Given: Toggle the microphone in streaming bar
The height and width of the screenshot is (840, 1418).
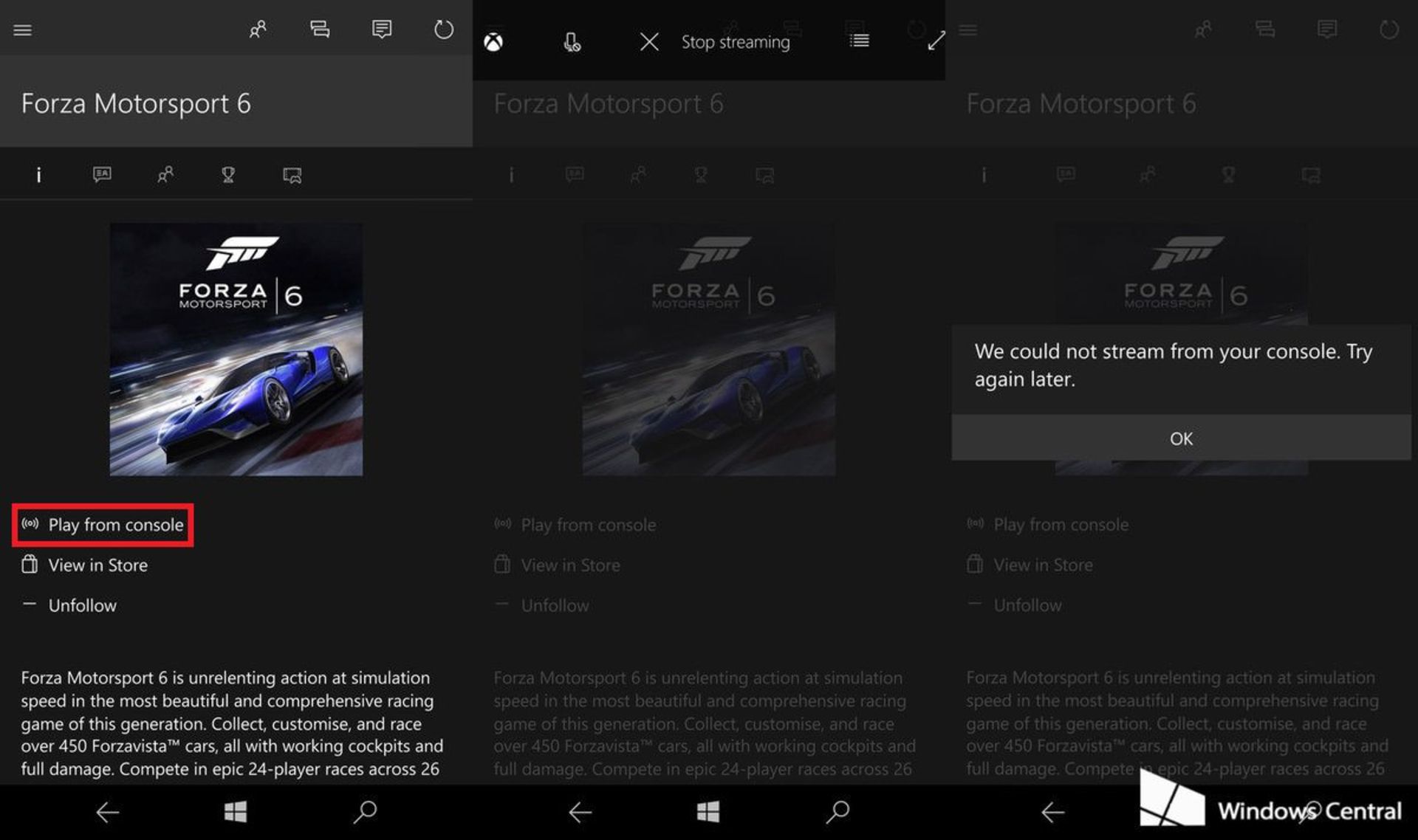Looking at the screenshot, I should (x=572, y=42).
